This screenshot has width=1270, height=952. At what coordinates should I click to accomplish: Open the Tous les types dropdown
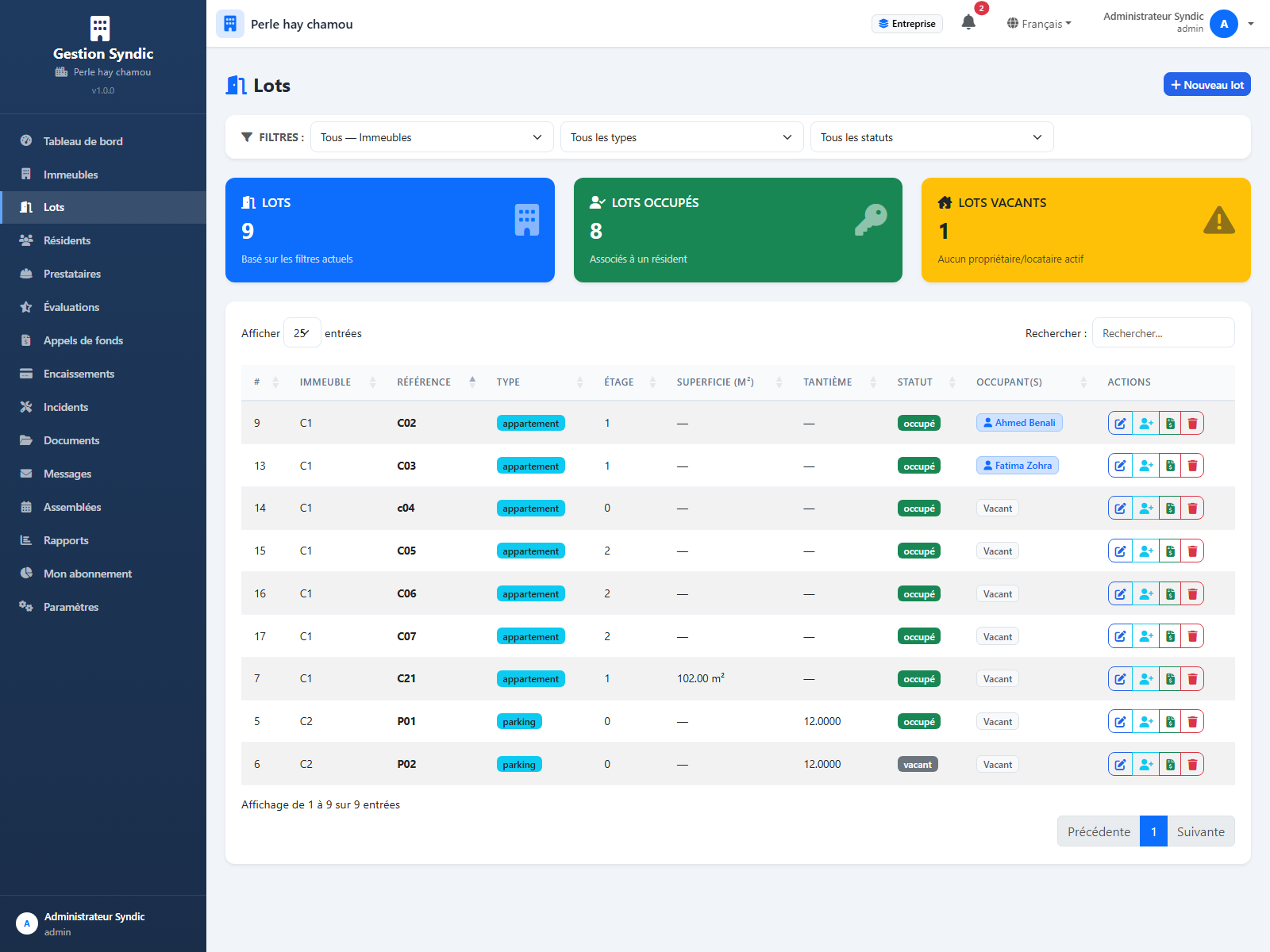[x=682, y=137]
